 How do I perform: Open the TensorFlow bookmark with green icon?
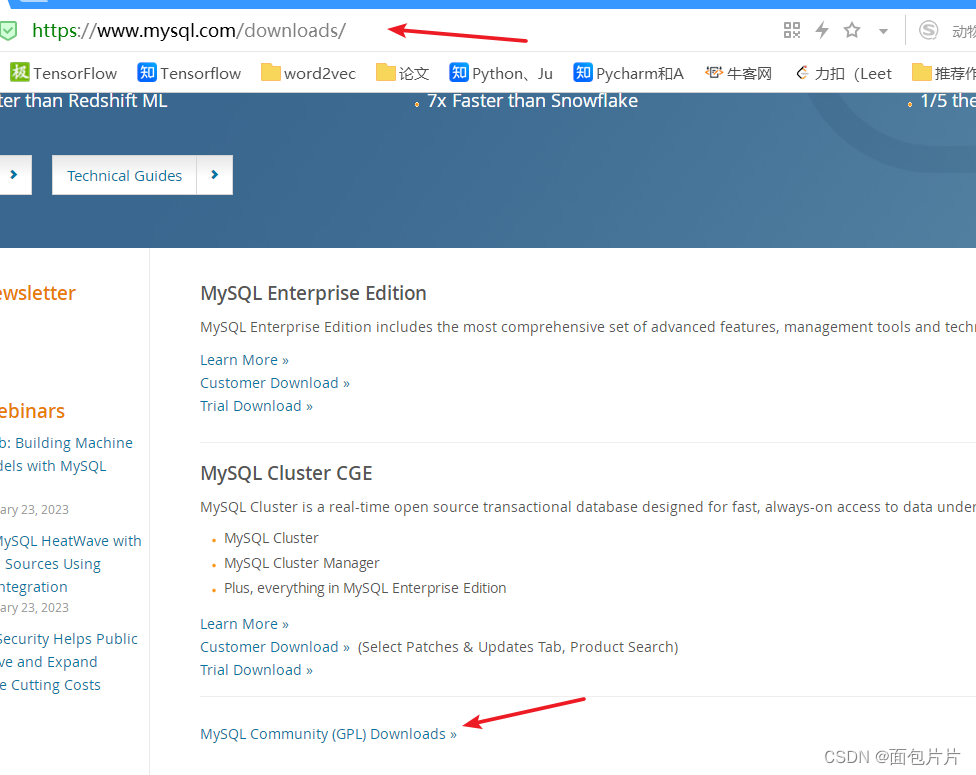coord(63,73)
